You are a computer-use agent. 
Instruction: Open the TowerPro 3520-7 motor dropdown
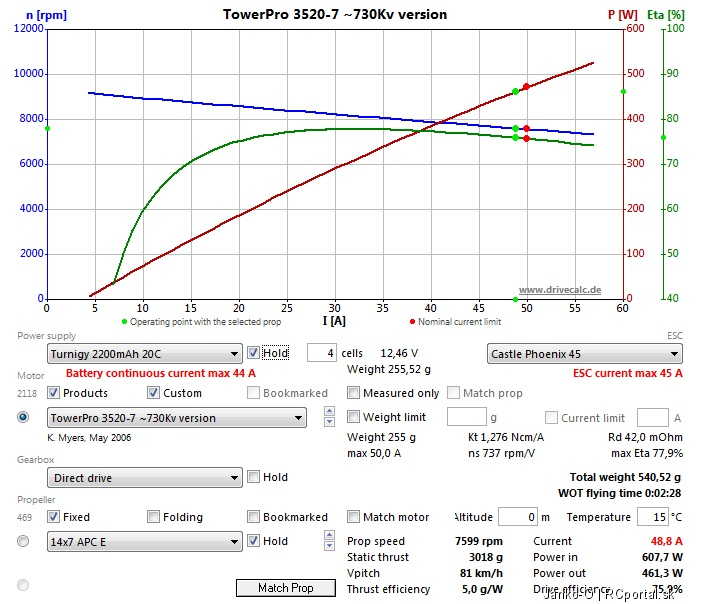point(177,418)
